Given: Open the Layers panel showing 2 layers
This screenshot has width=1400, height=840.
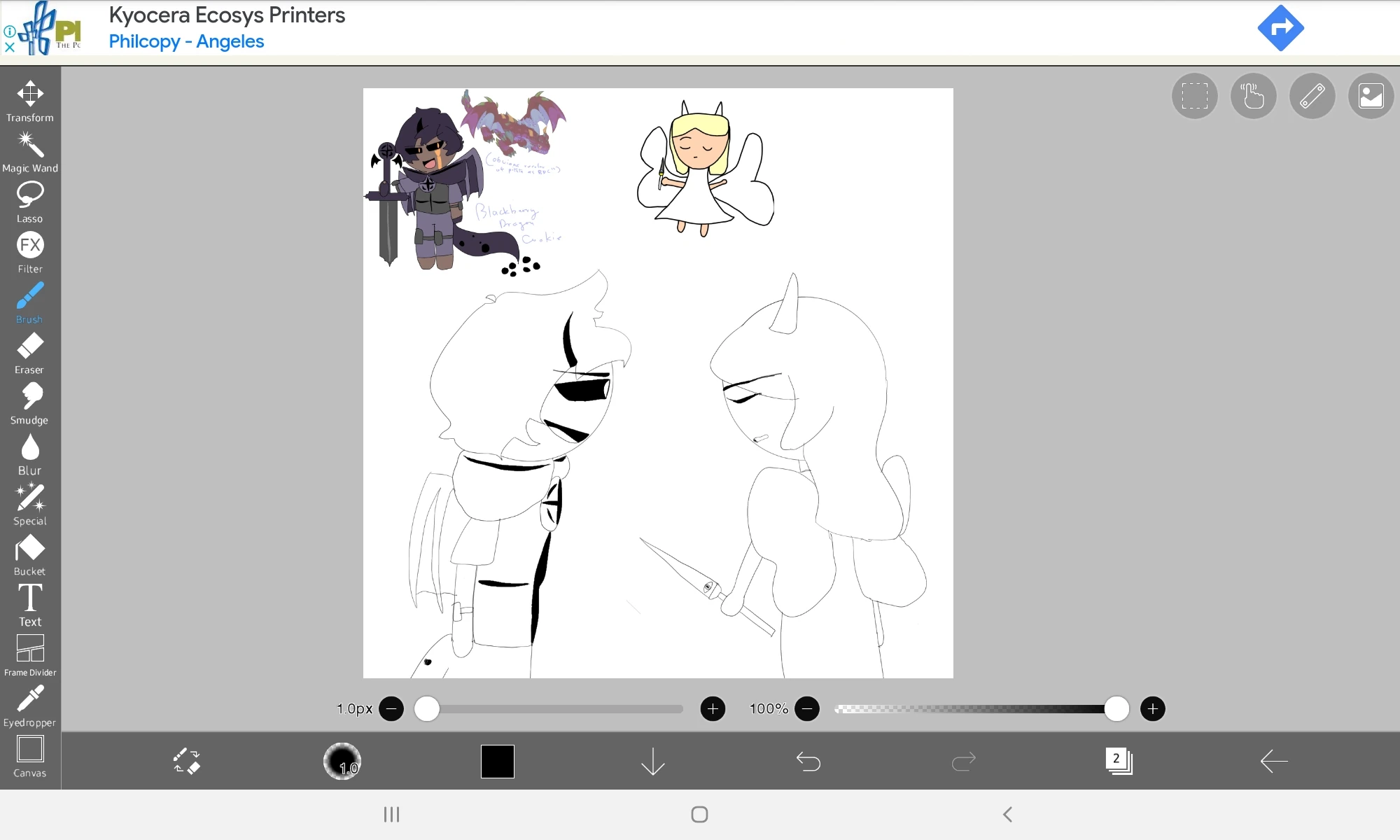Looking at the screenshot, I should (x=1118, y=762).
